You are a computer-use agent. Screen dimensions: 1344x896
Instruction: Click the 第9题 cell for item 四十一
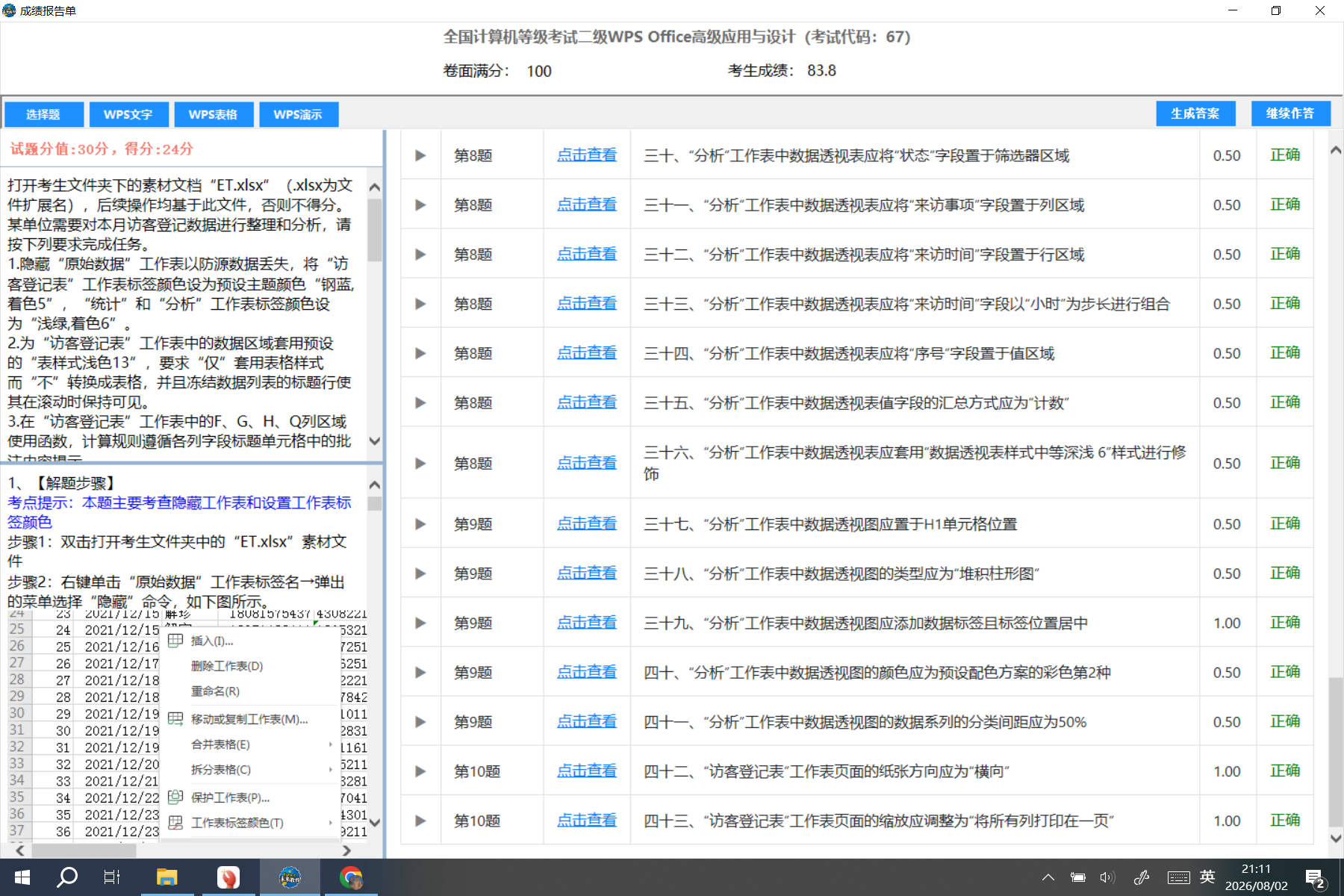point(473,722)
